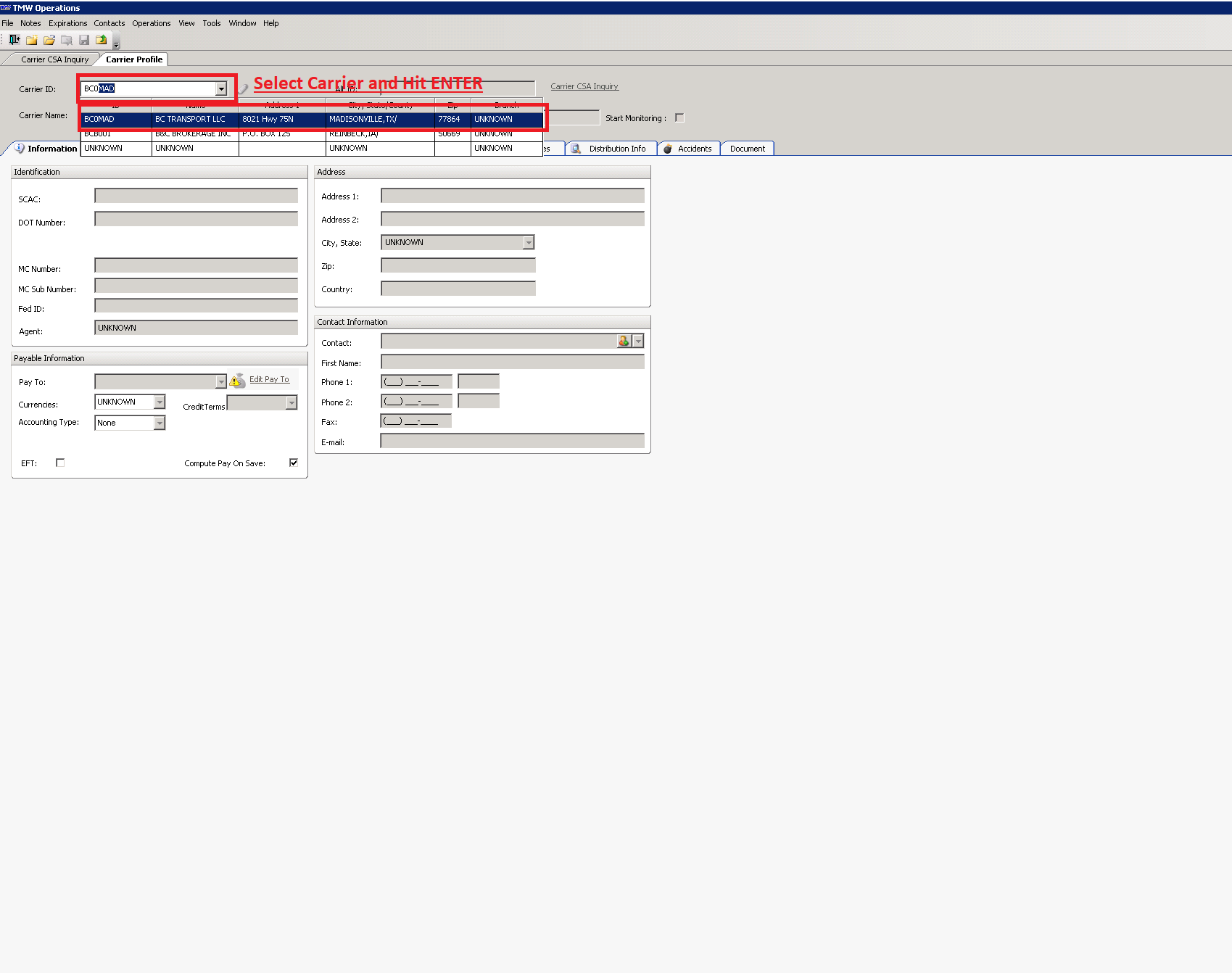Viewport: 1232px width, 973px height.
Task: Click the Information tab's info icon
Action: [19, 148]
